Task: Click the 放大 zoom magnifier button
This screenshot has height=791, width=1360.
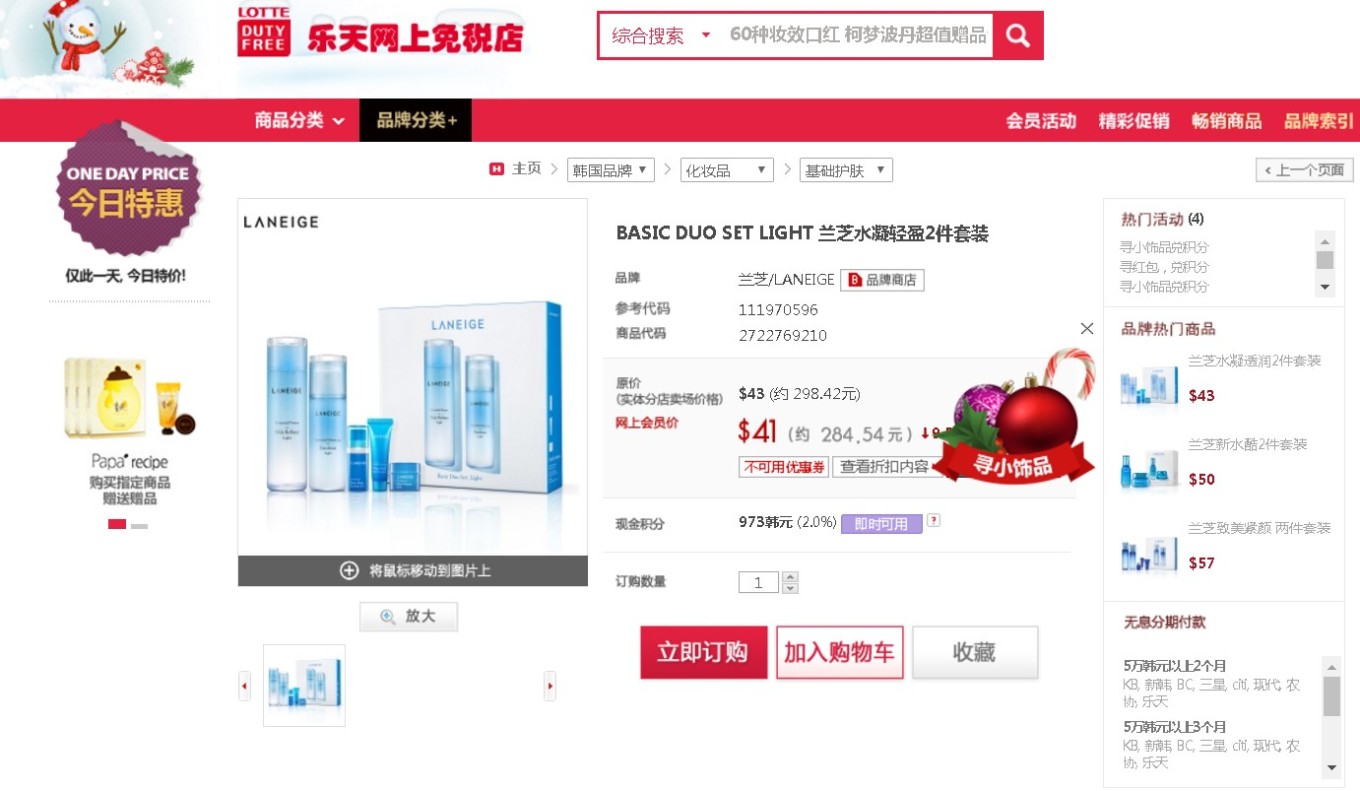Action: pyautogui.click(x=408, y=617)
